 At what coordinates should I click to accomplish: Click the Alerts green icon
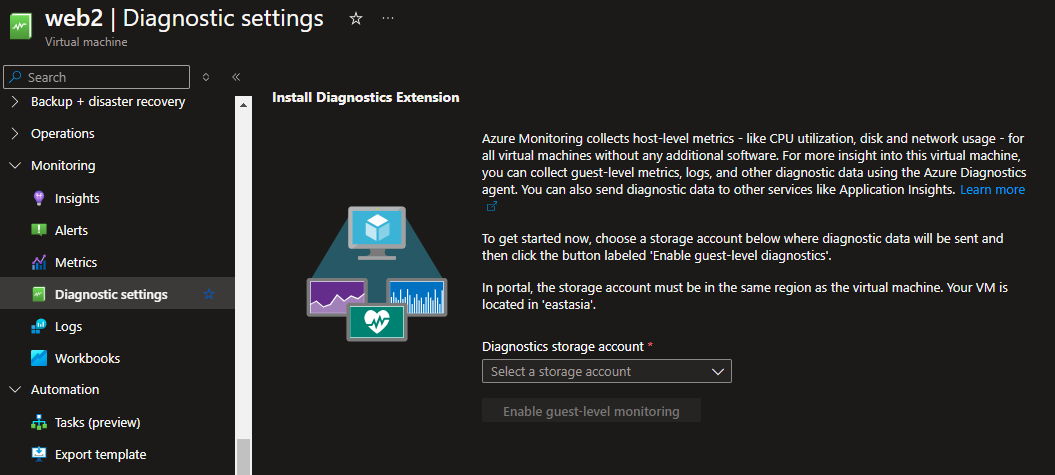click(x=39, y=230)
